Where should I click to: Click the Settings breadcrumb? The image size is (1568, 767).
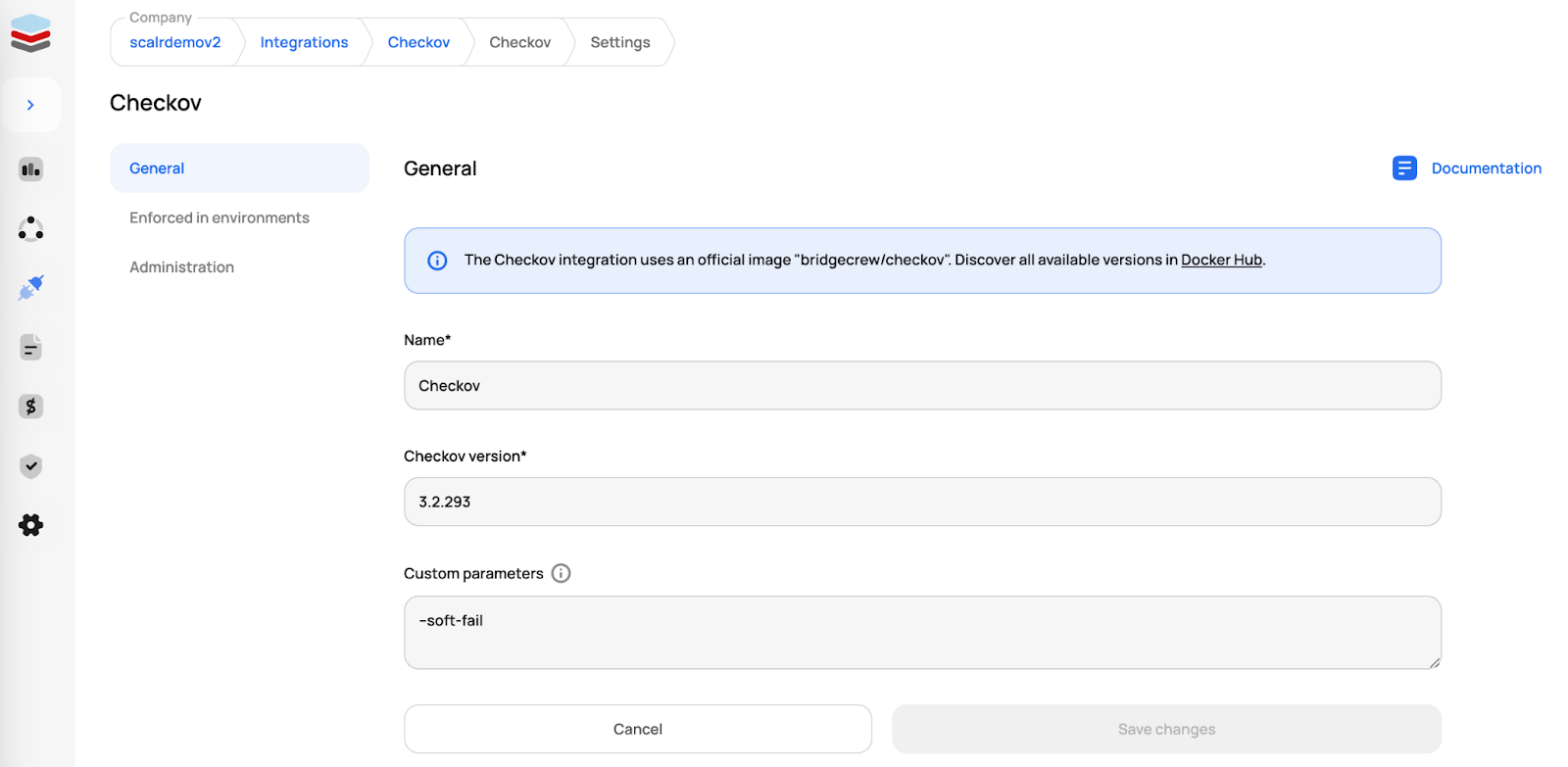[620, 42]
